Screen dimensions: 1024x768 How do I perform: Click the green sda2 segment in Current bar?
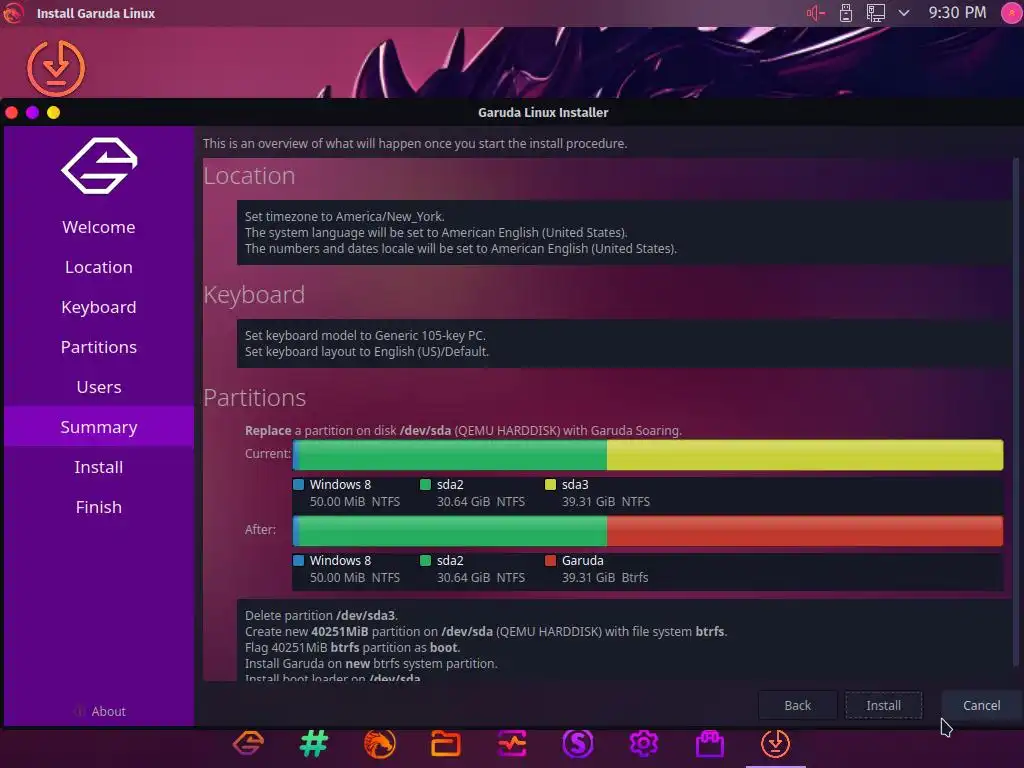[x=453, y=455]
